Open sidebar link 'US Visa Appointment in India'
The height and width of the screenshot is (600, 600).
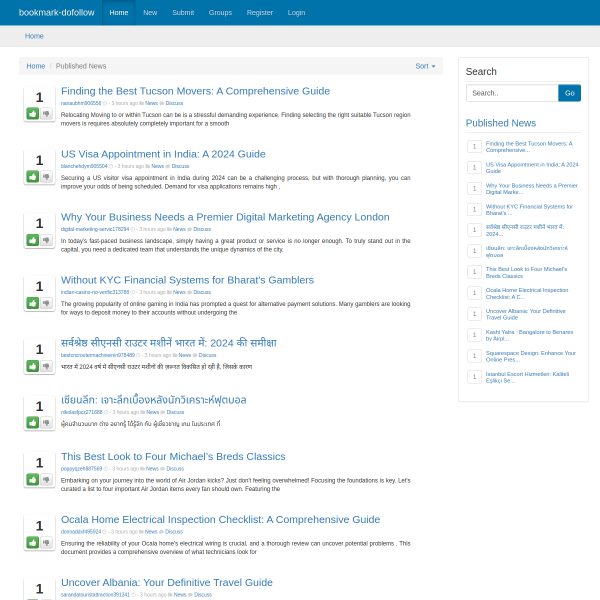[532, 168]
